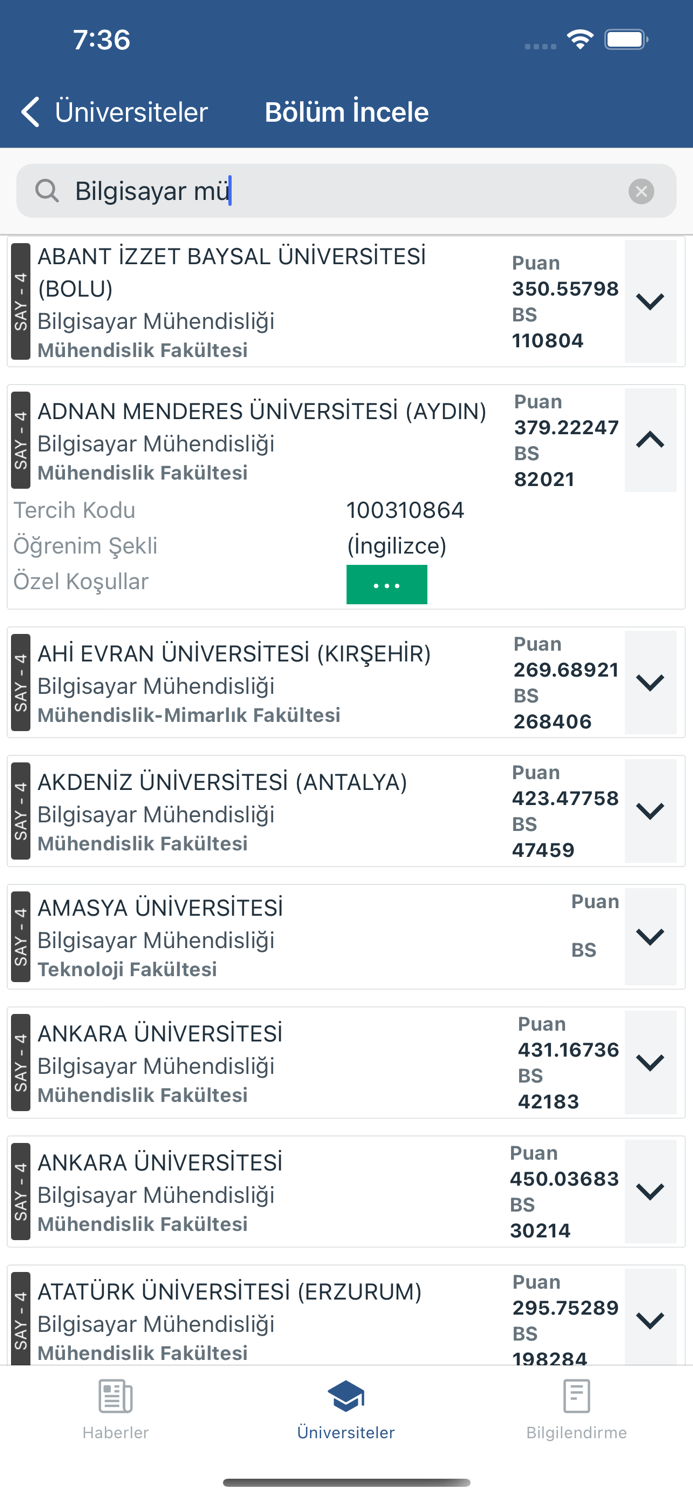Open Özel Koşullar green button

(387, 585)
